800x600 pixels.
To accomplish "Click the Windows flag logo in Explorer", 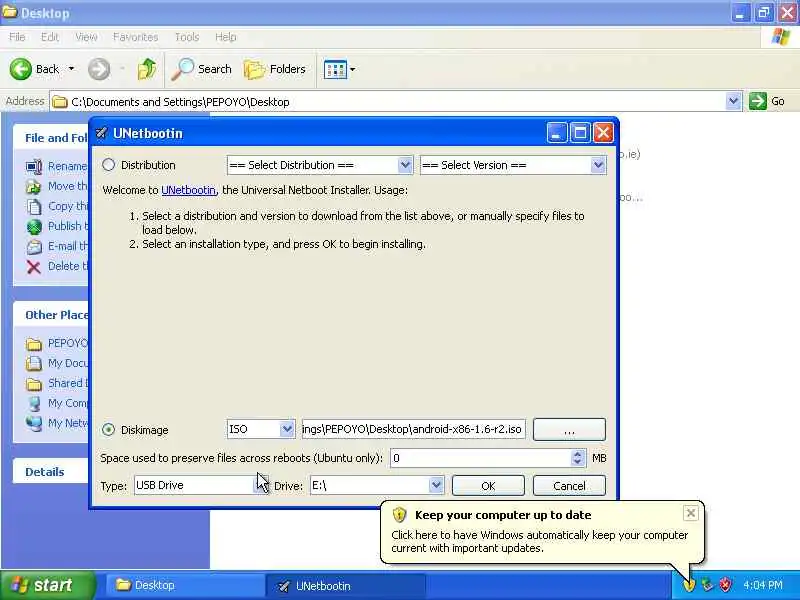I will click(x=781, y=37).
